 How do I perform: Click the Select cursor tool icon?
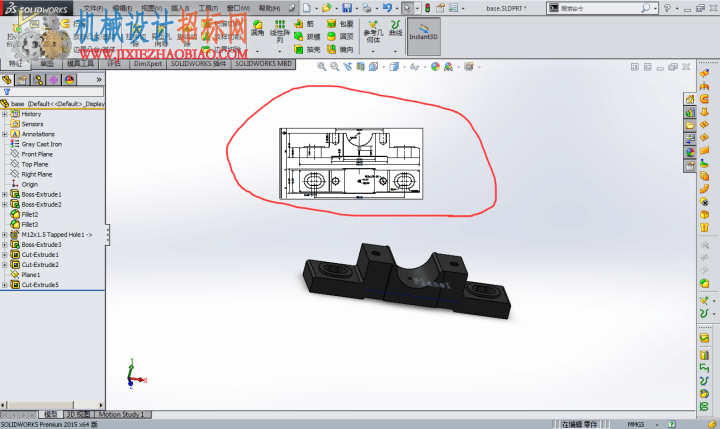(407, 8)
